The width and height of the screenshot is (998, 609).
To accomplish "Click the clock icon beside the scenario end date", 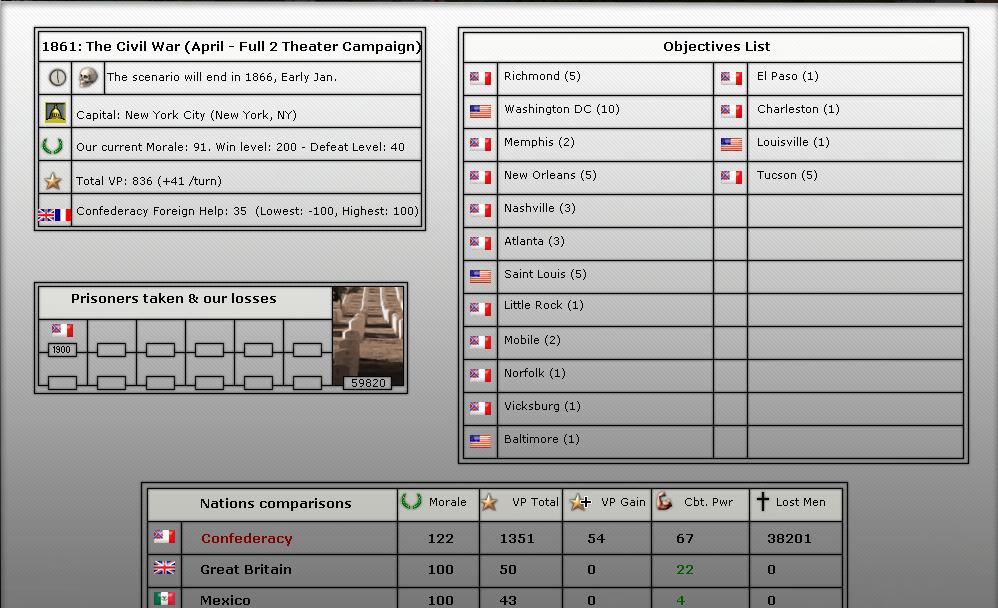I will point(56,78).
